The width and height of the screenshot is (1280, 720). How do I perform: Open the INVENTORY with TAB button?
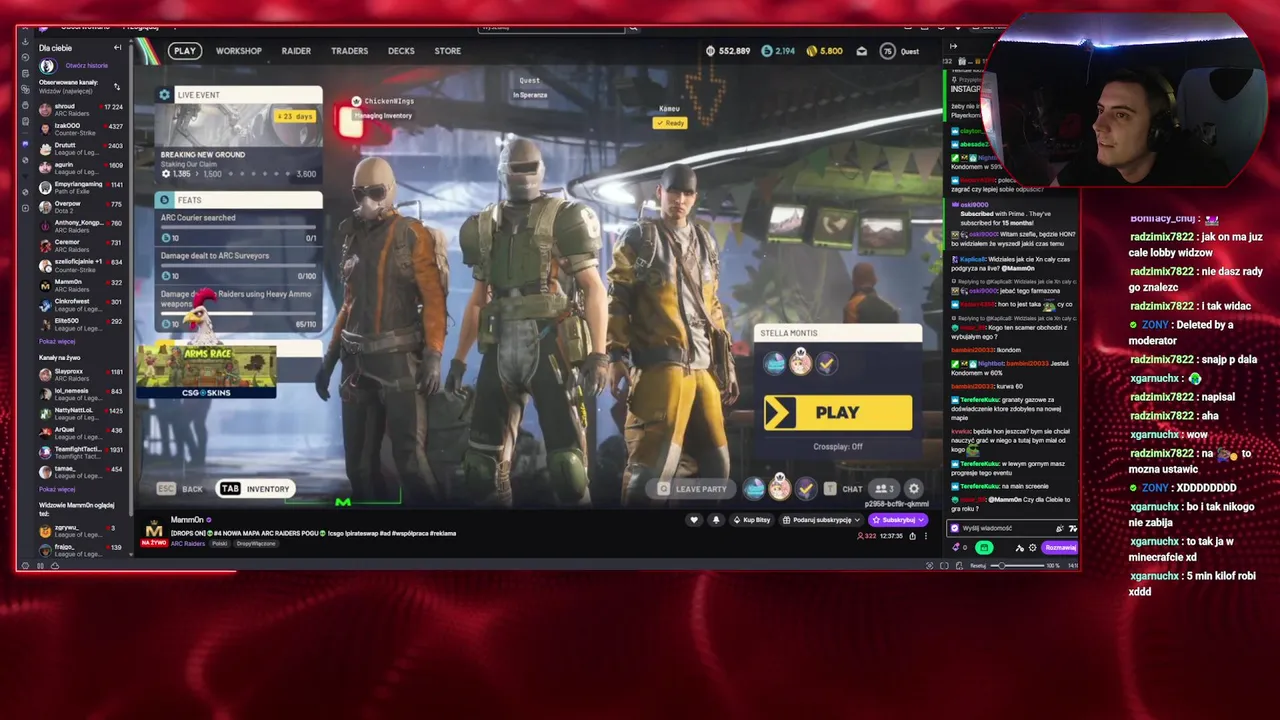coord(256,489)
